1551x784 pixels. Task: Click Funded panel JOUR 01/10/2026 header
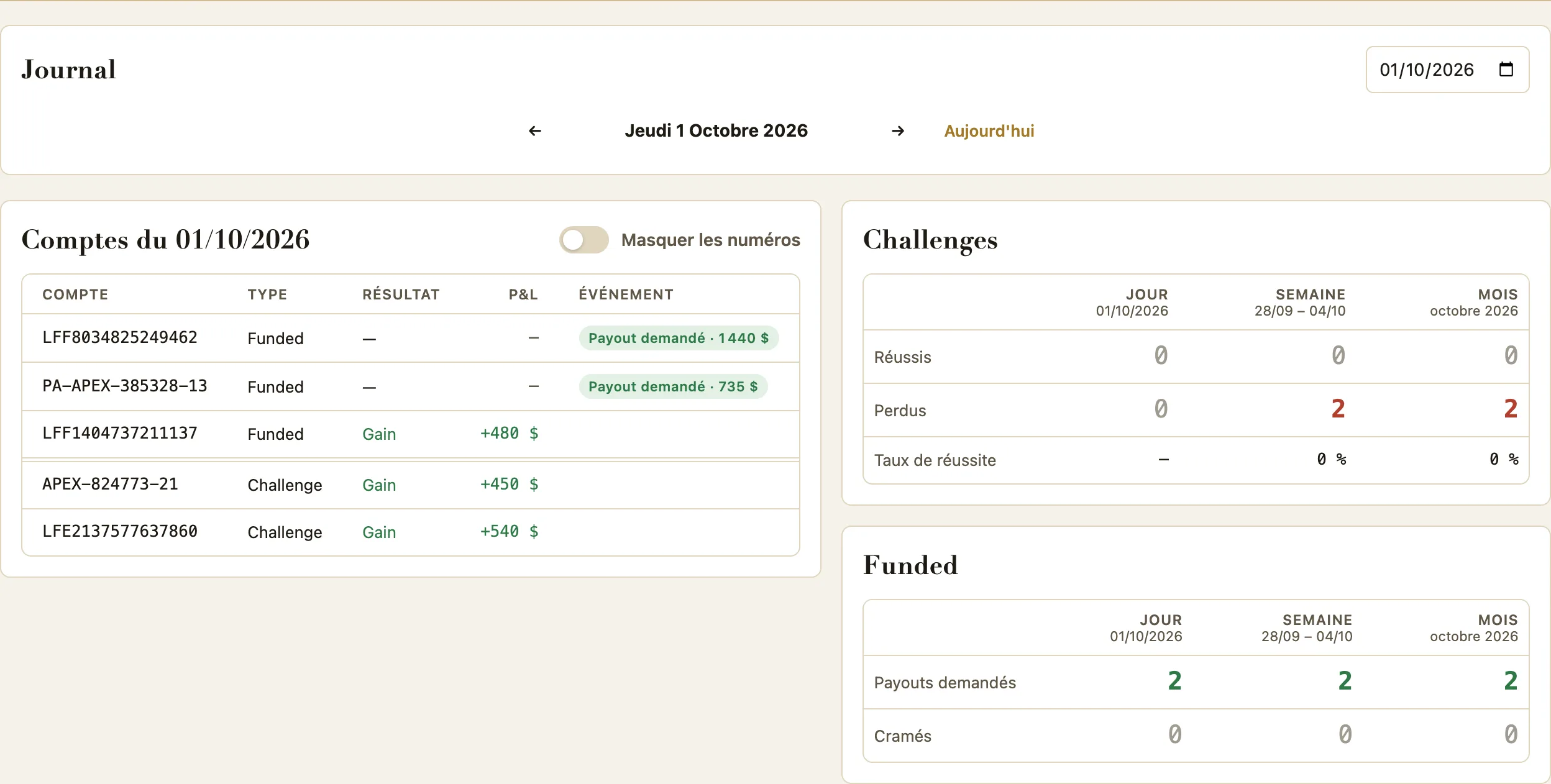1146,628
